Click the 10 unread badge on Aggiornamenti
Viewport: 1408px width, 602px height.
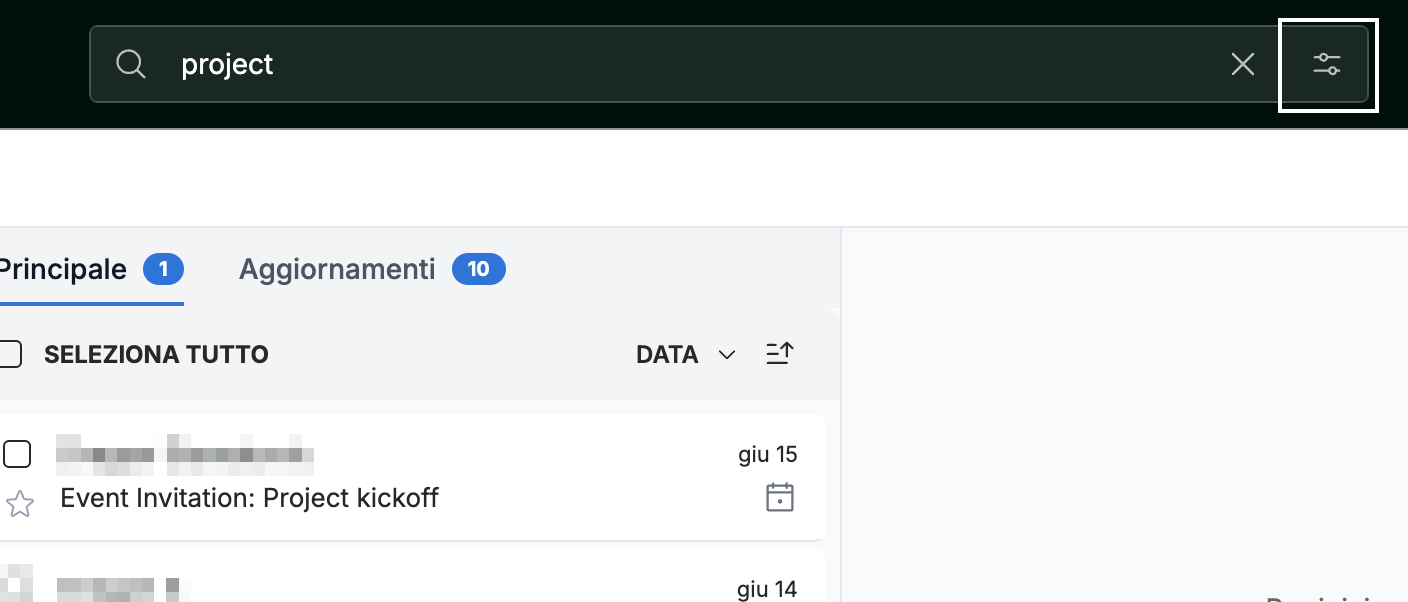[x=479, y=269]
